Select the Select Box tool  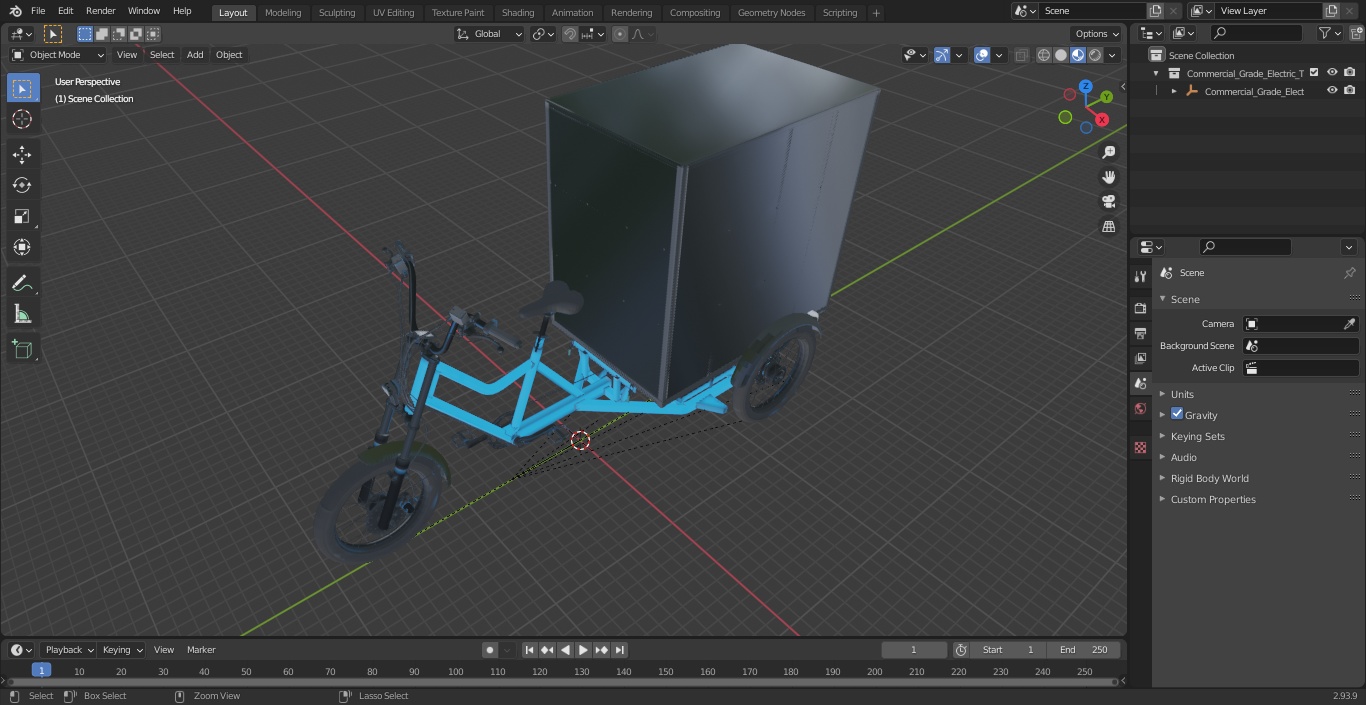click(x=22, y=88)
